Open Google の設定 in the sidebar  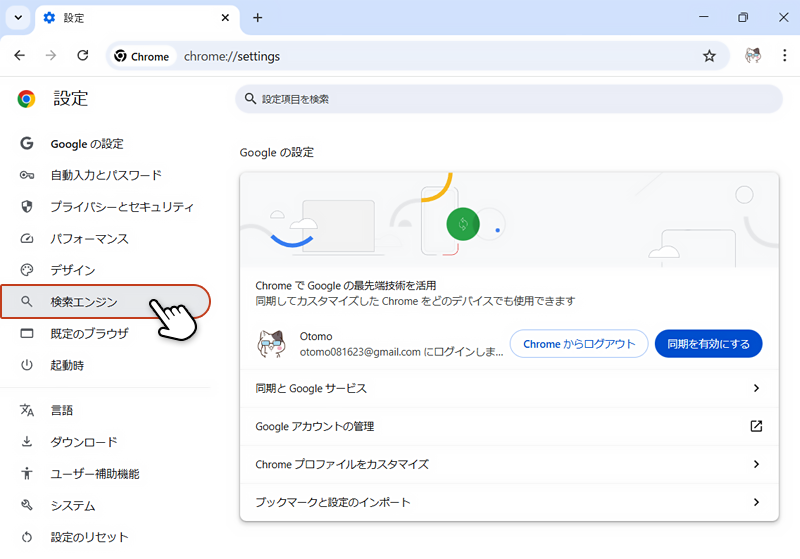106,144
